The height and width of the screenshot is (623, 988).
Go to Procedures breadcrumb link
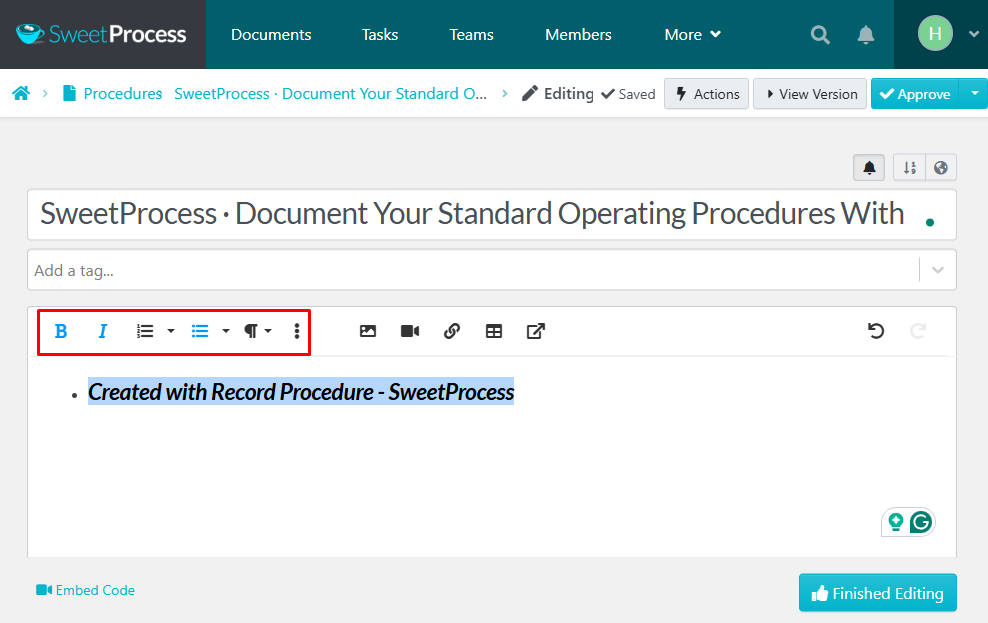point(123,94)
